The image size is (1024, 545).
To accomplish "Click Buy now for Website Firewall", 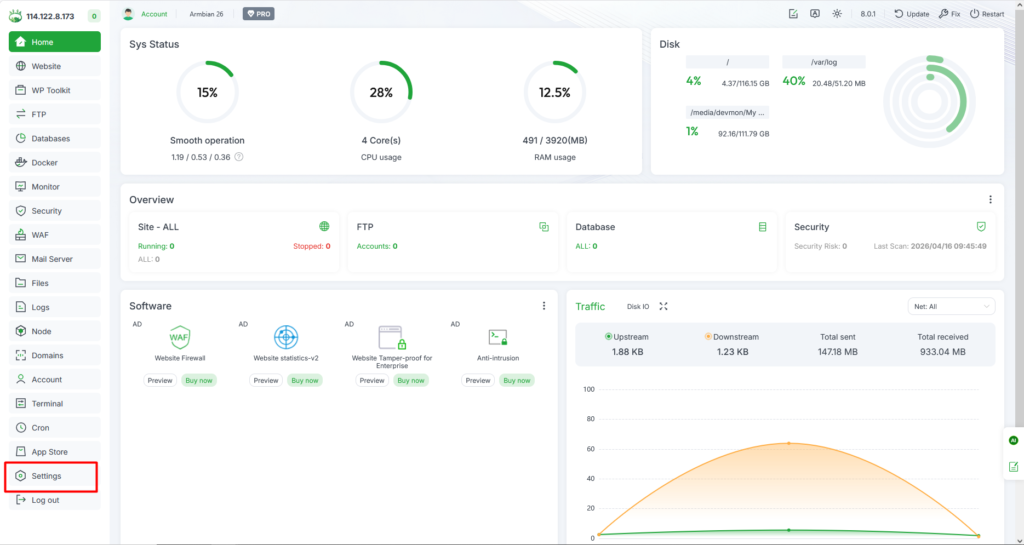I will [199, 380].
